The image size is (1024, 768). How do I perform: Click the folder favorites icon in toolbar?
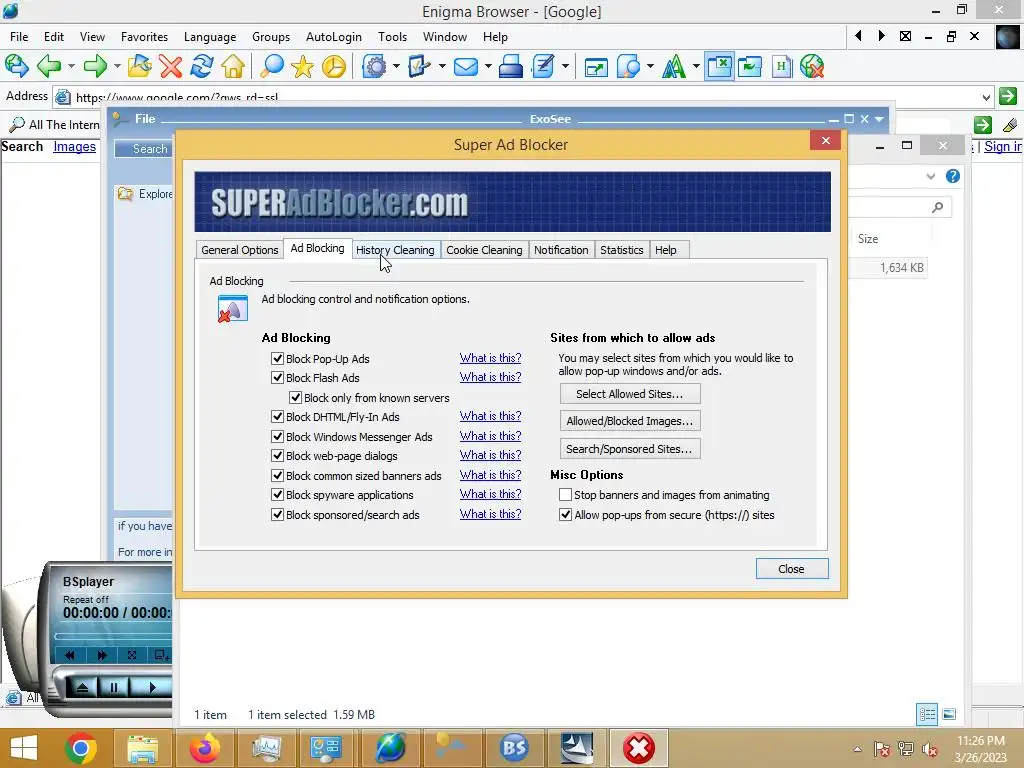point(139,66)
